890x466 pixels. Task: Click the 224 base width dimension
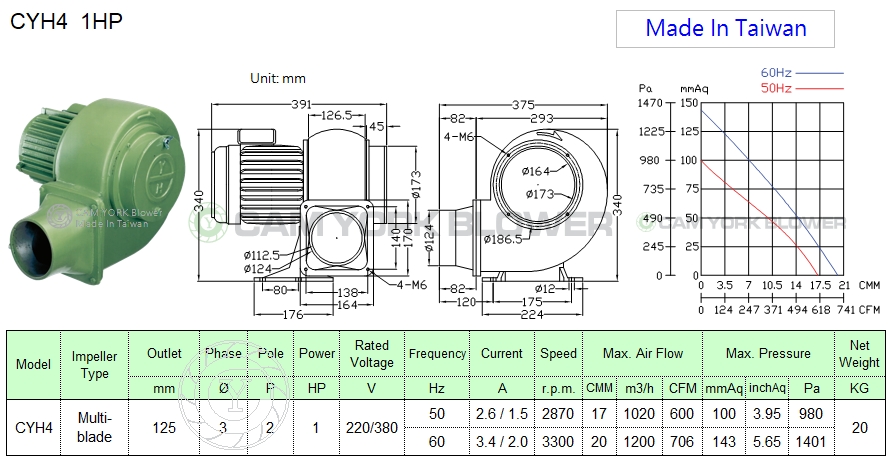(531, 314)
